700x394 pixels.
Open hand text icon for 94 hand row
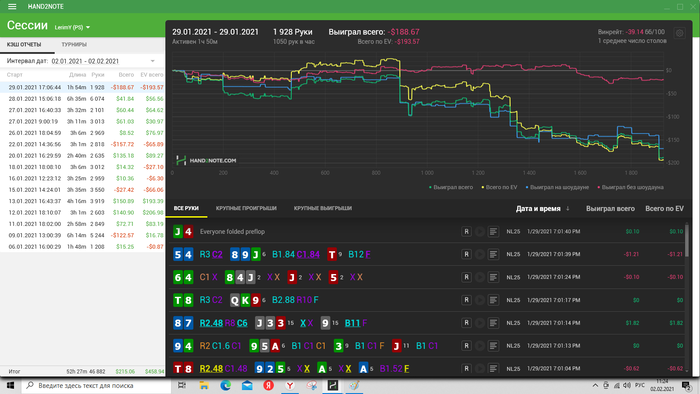[x=493, y=345]
